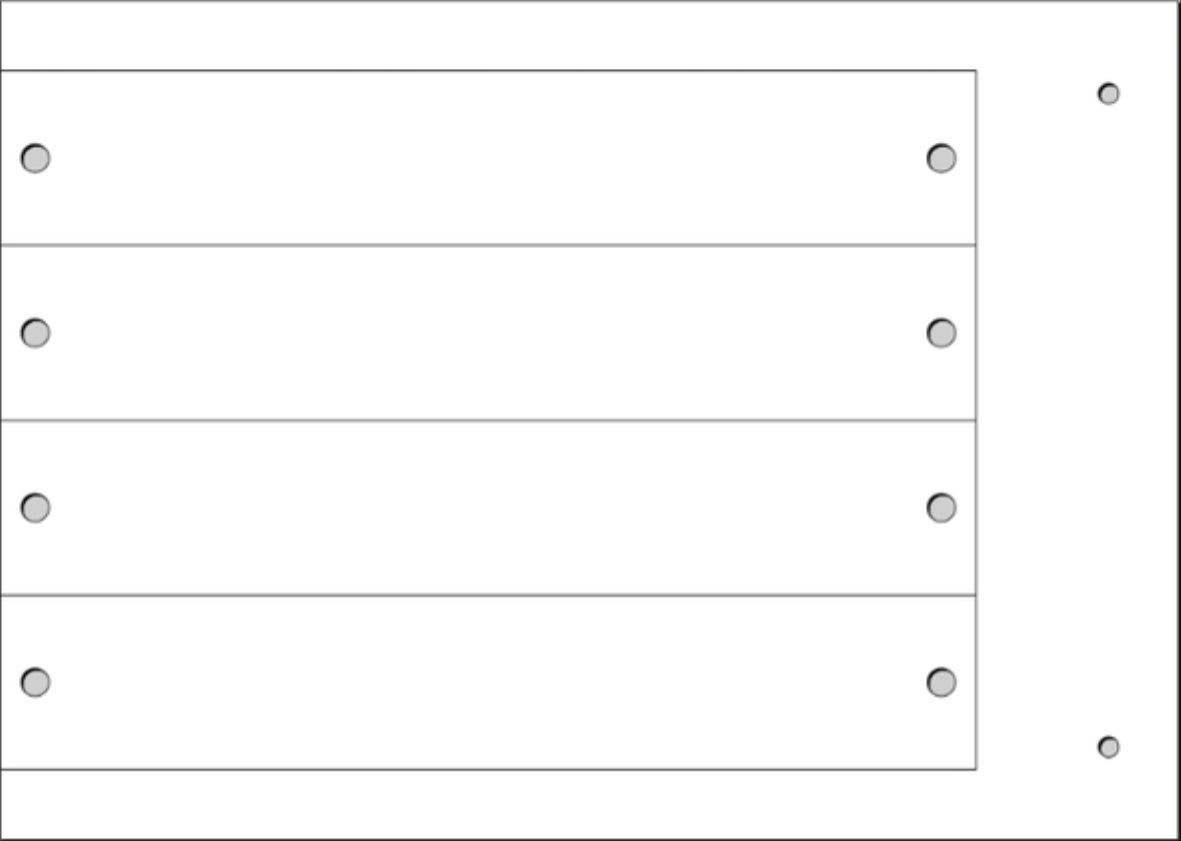
Task: Select the top rectangular panel's center
Action: point(488,158)
